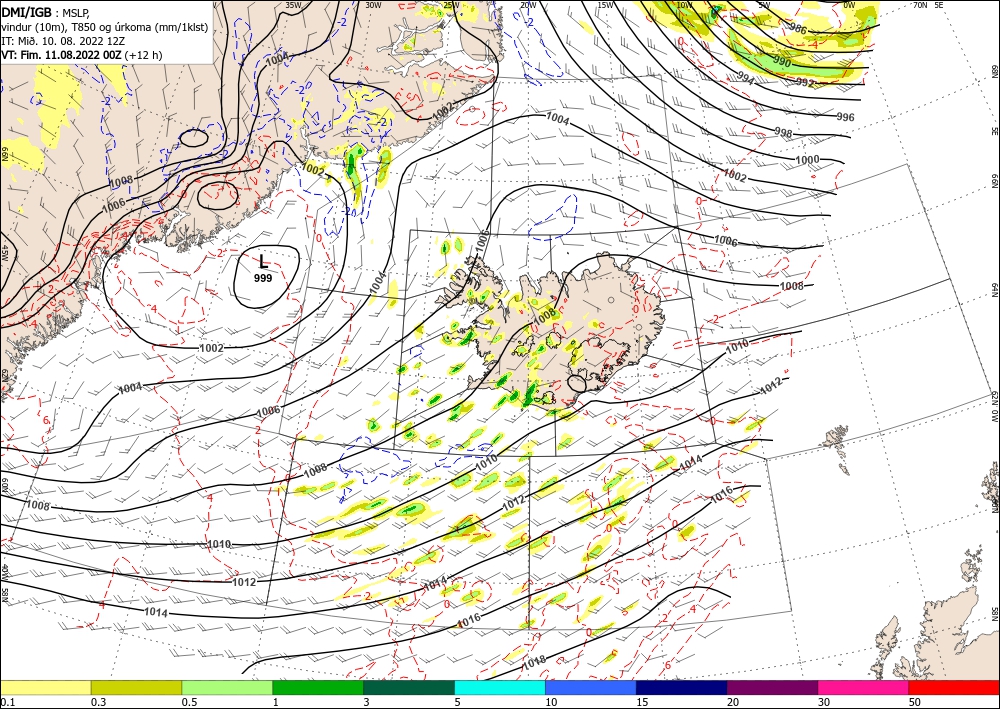Choose the purple 20–30 legend swatch
The height and width of the screenshot is (709, 1000).
click(772, 687)
